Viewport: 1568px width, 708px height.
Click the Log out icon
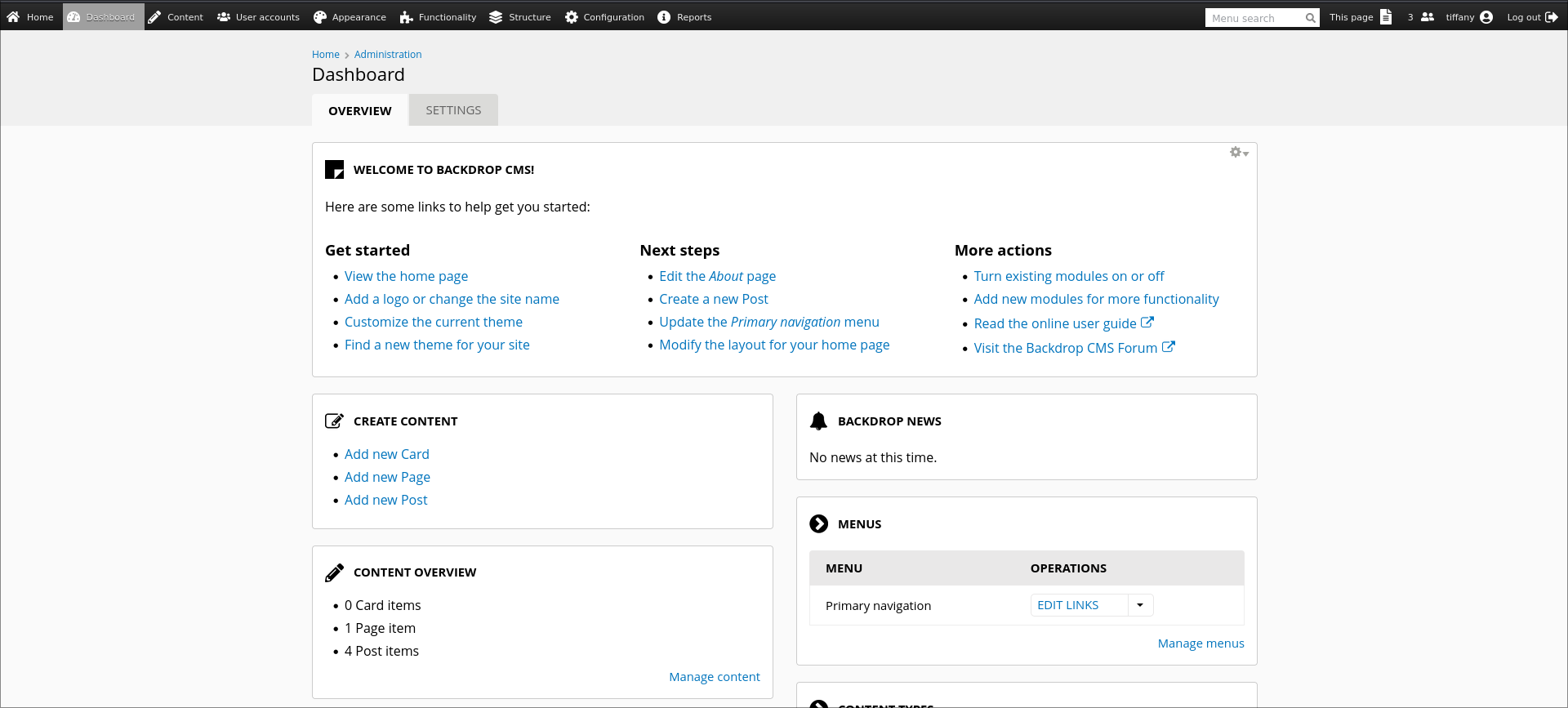coord(1552,17)
